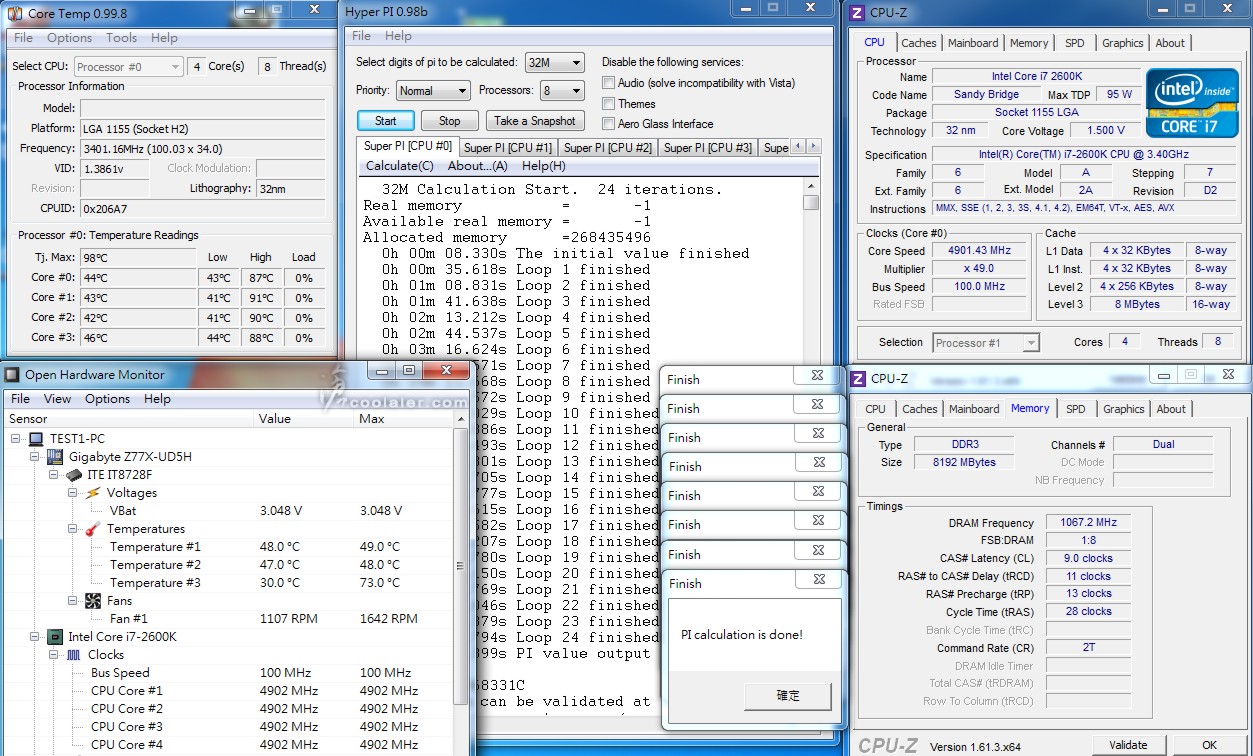Collapse the Temperatures tree node
Image resolution: width=1253 pixels, height=756 pixels.
click(74, 529)
